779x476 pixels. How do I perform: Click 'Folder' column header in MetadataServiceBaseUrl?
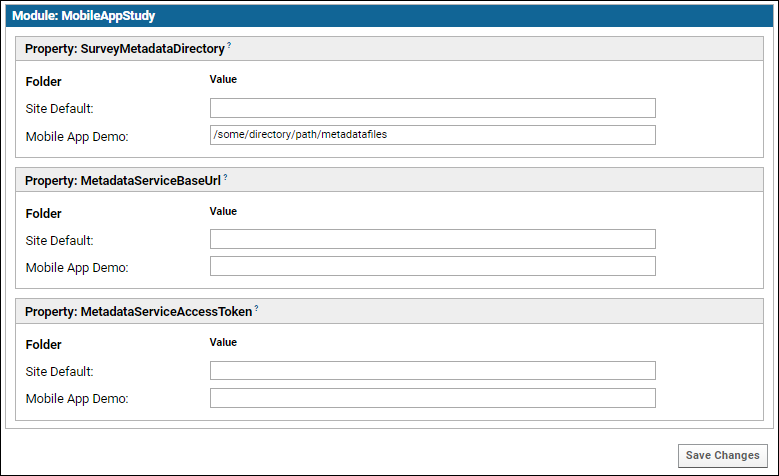pos(44,214)
